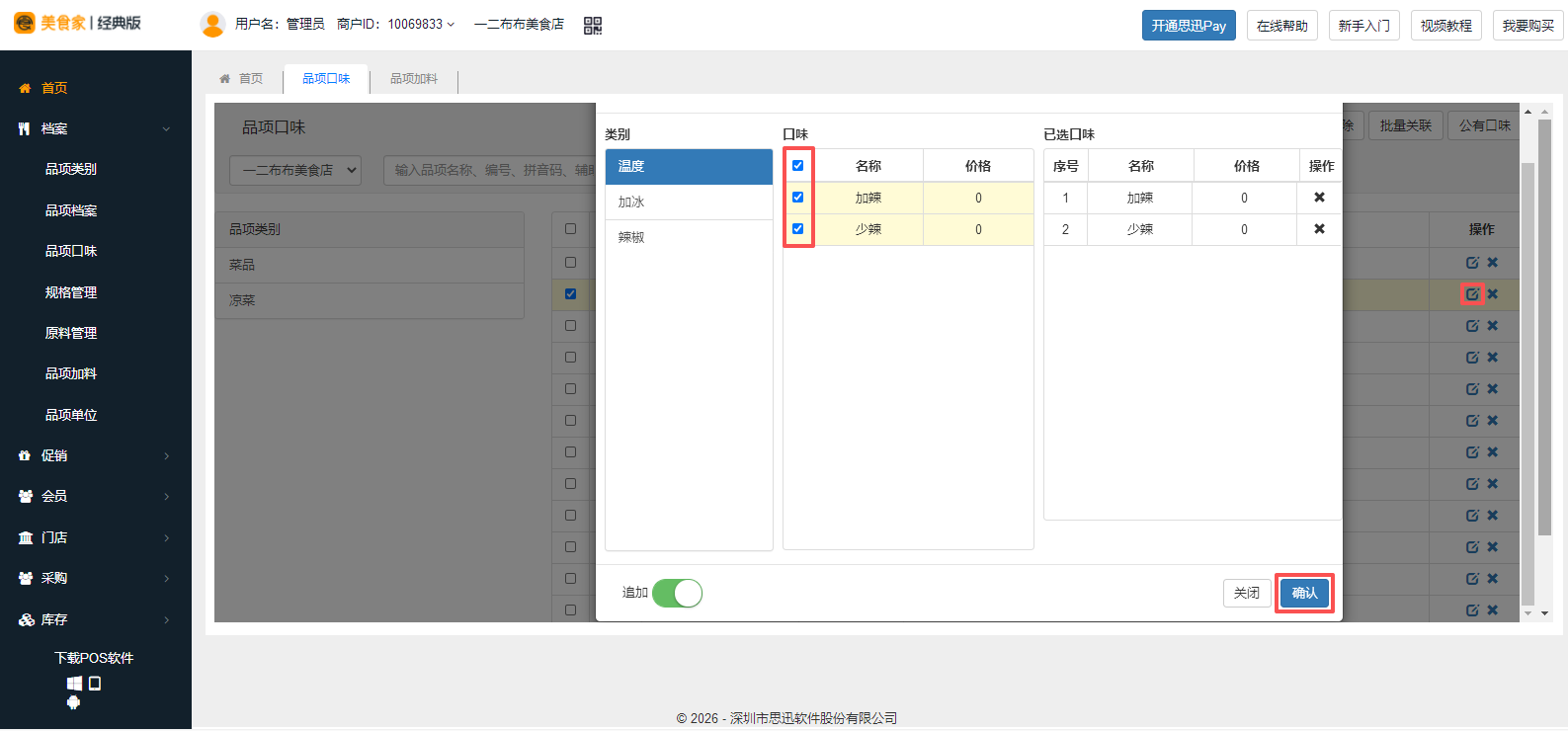Viewport: 1568px width, 731px height.
Task: Switch to the 品项口味 tab
Action: tap(326, 79)
